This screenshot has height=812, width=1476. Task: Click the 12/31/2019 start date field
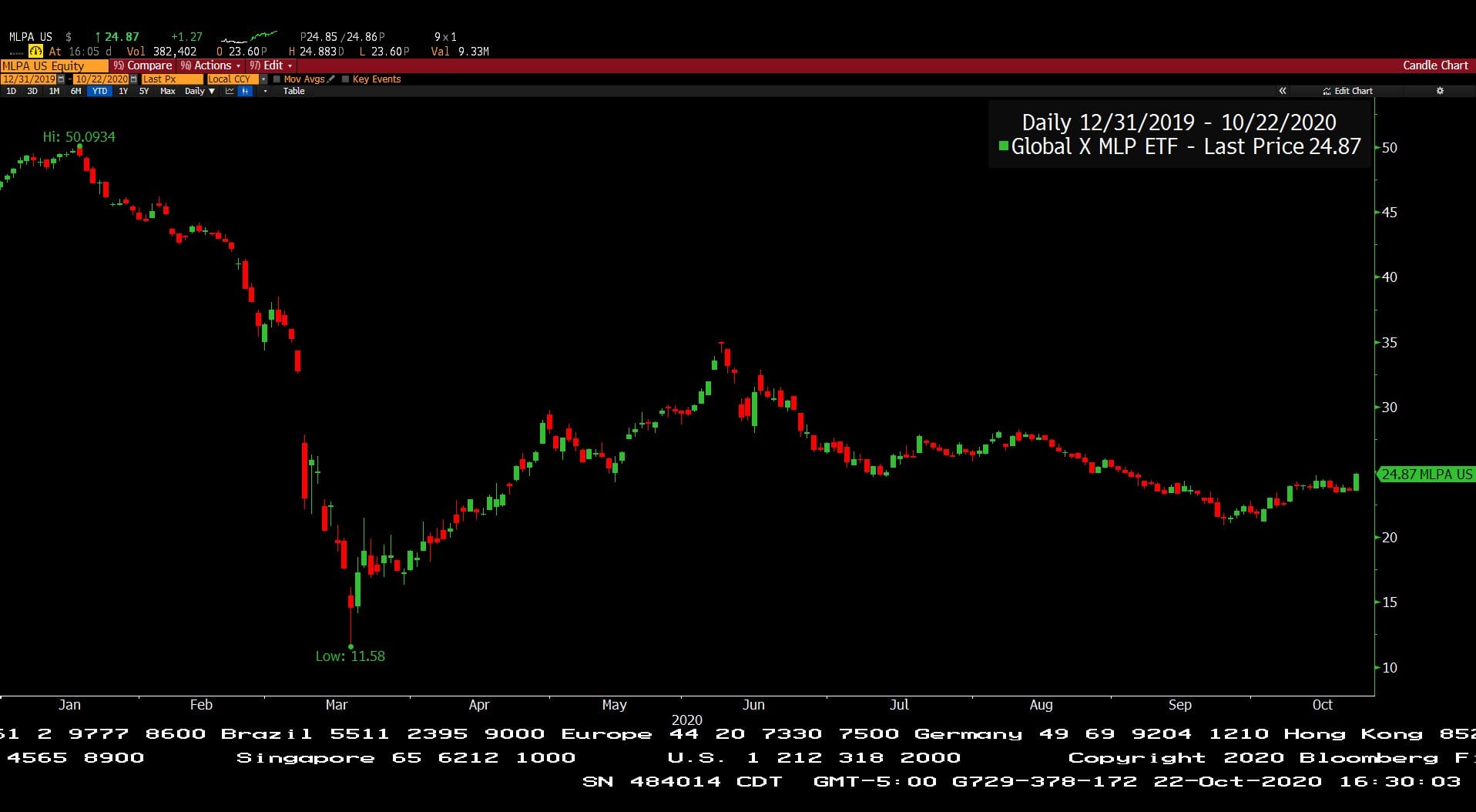coord(29,79)
